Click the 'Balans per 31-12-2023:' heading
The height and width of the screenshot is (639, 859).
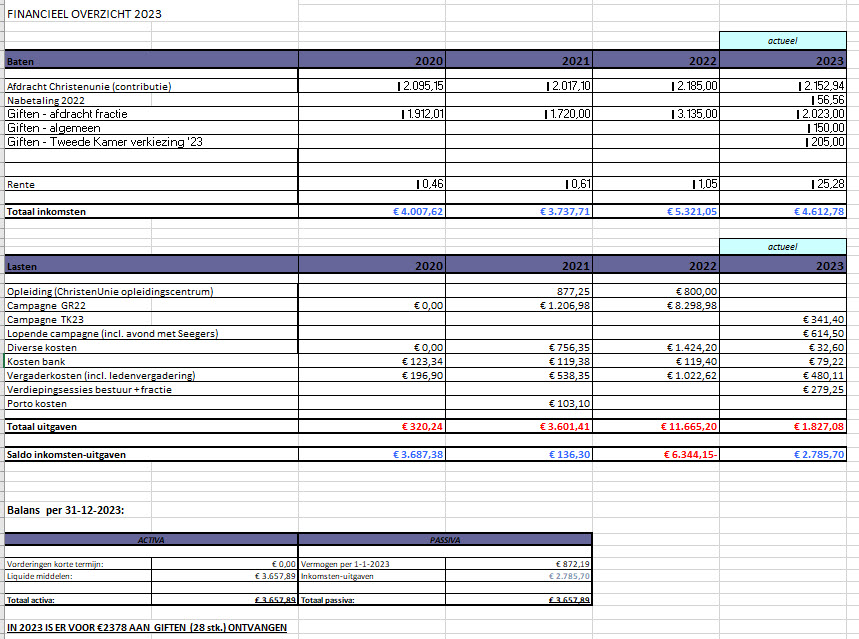[66, 510]
